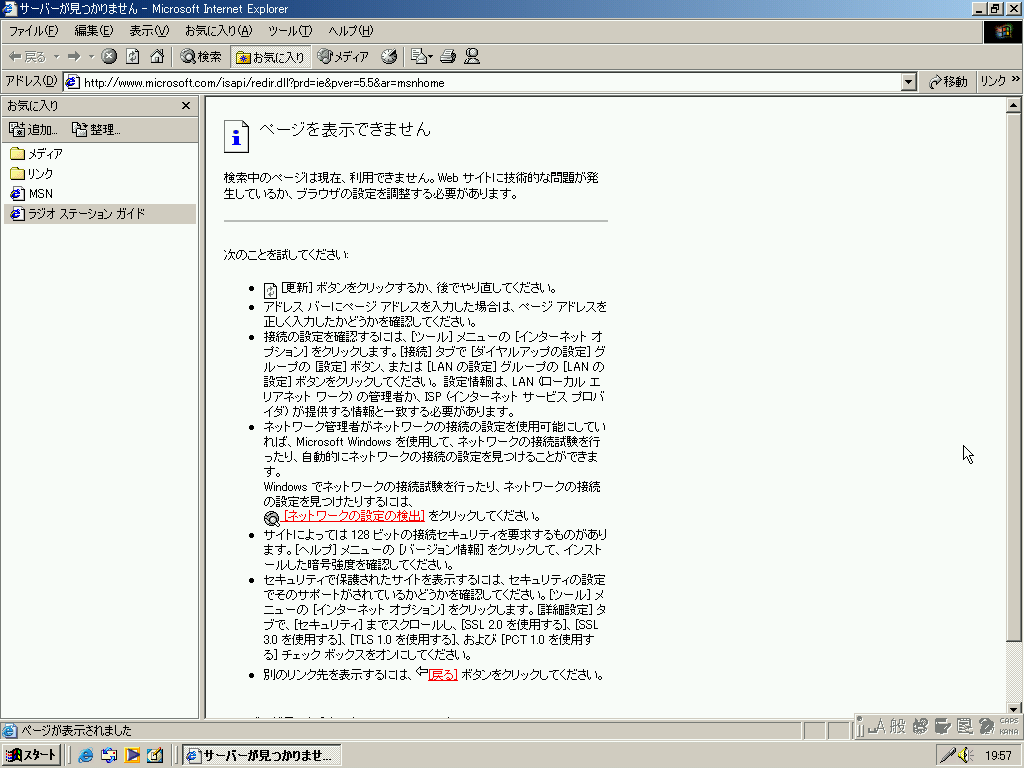Open the 表示(V) menu

tap(149, 31)
